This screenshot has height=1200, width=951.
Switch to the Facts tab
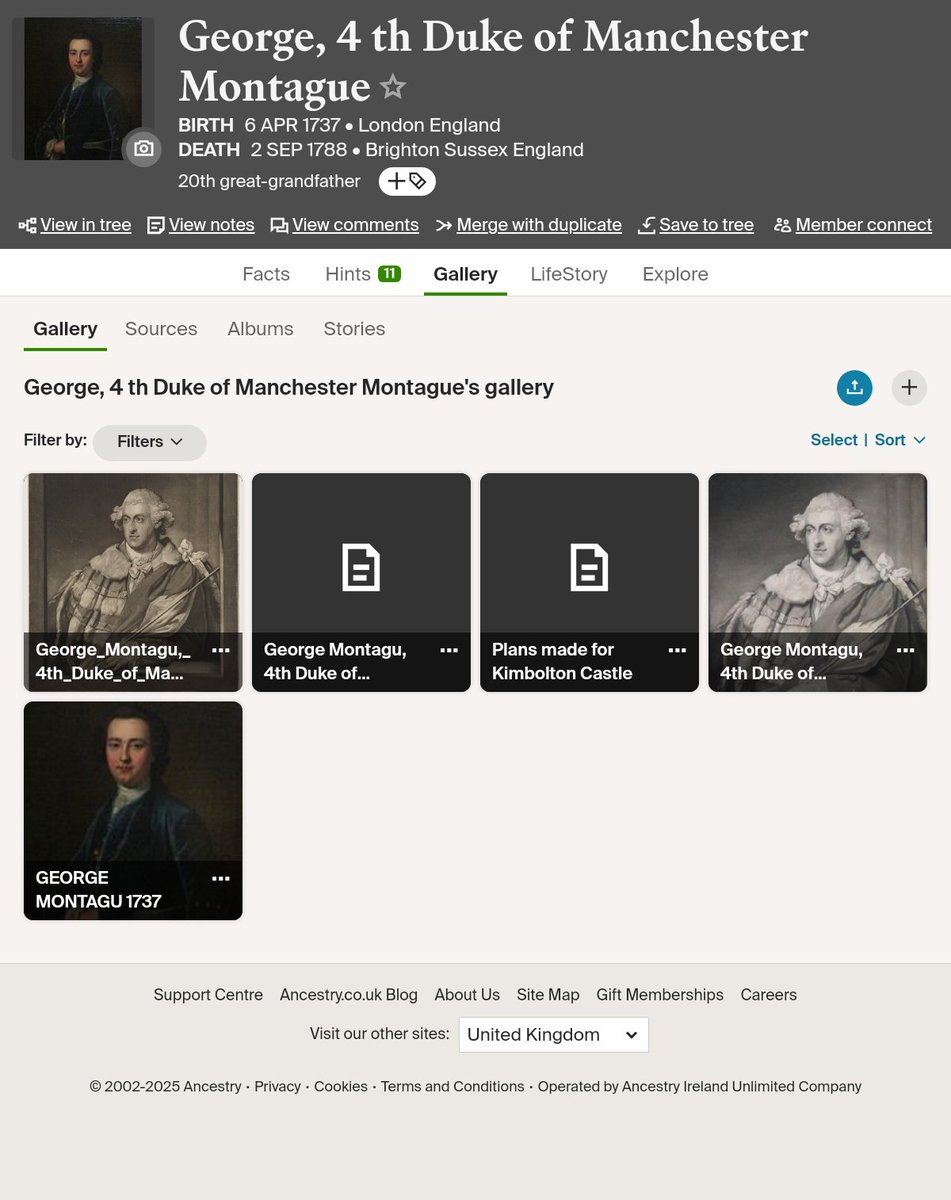pos(266,274)
